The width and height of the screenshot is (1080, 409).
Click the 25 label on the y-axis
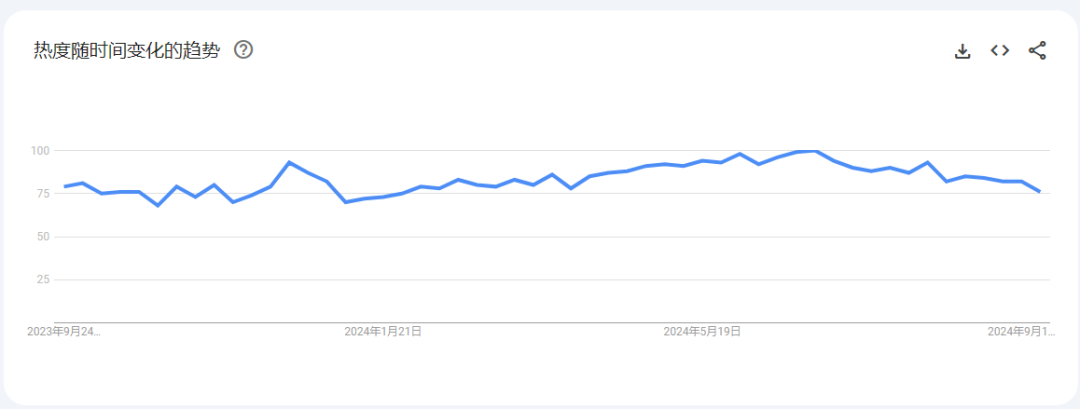point(42,280)
